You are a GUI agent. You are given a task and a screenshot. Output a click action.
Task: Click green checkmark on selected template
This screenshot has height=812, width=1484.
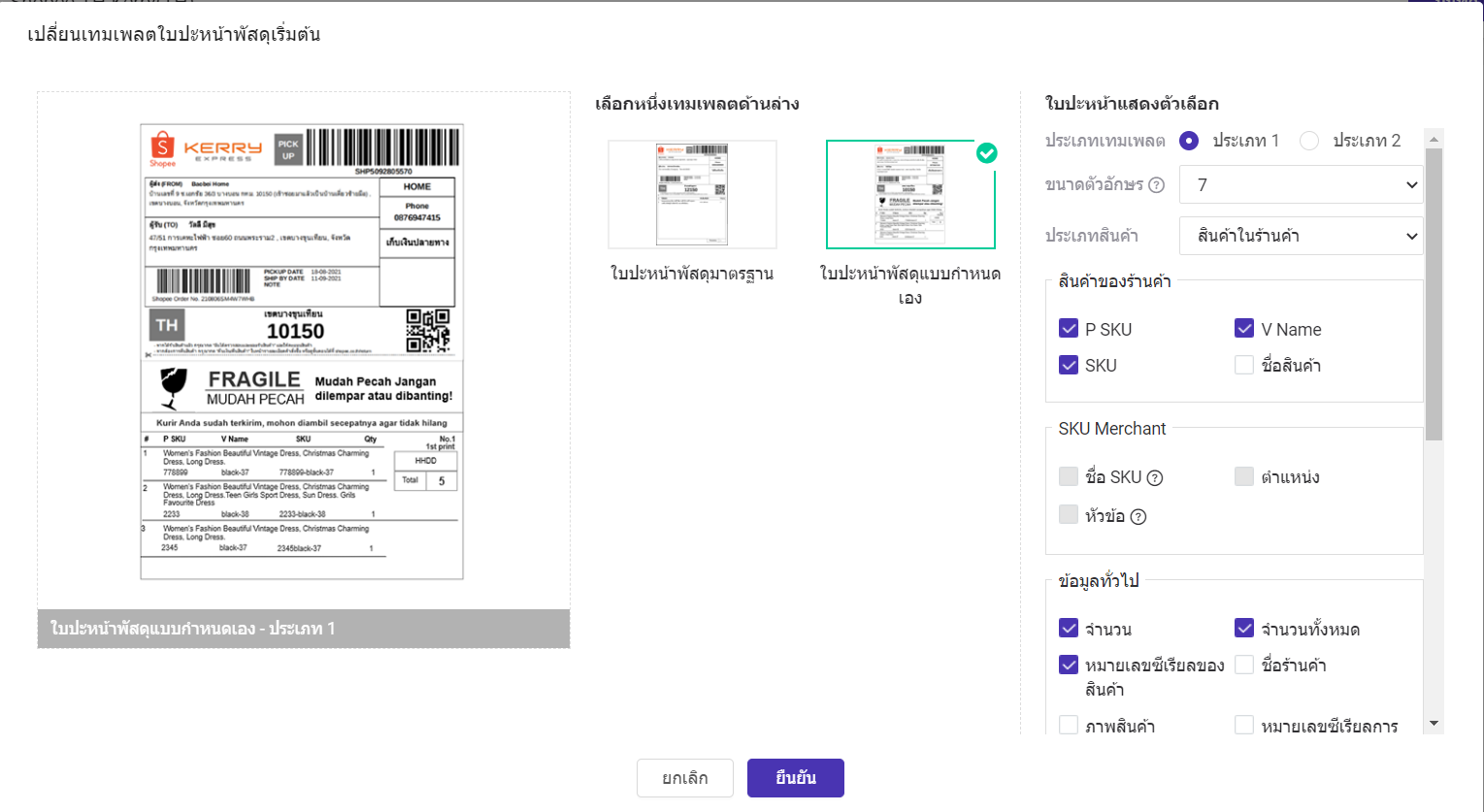[x=986, y=153]
